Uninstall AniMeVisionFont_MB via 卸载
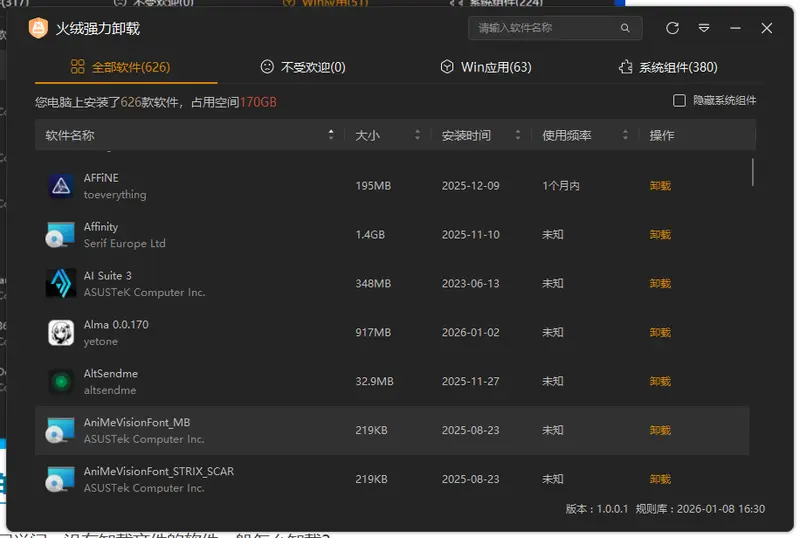 (x=660, y=430)
